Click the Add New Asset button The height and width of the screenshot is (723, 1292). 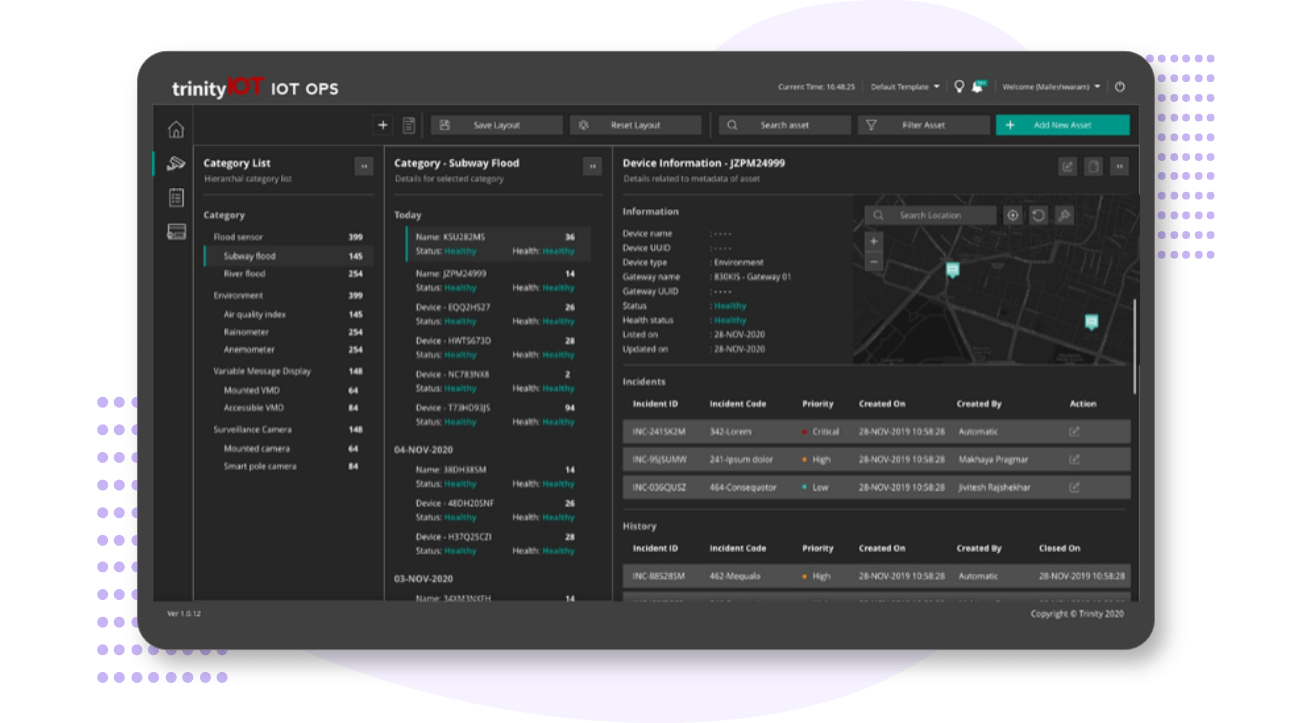coord(1063,124)
